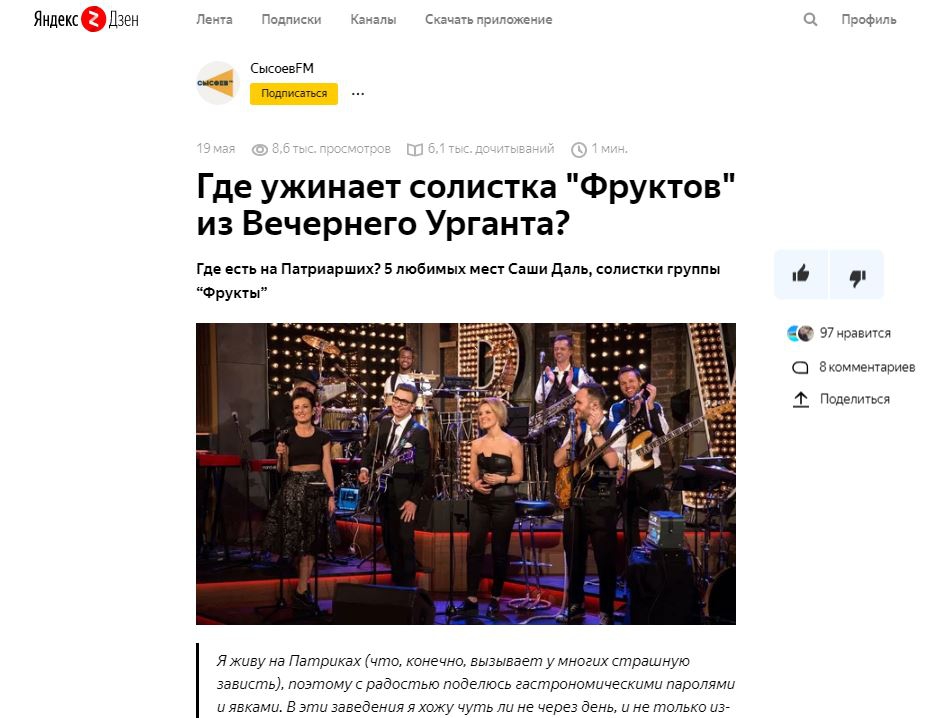Click the comment bubble icon

[800, 368]
